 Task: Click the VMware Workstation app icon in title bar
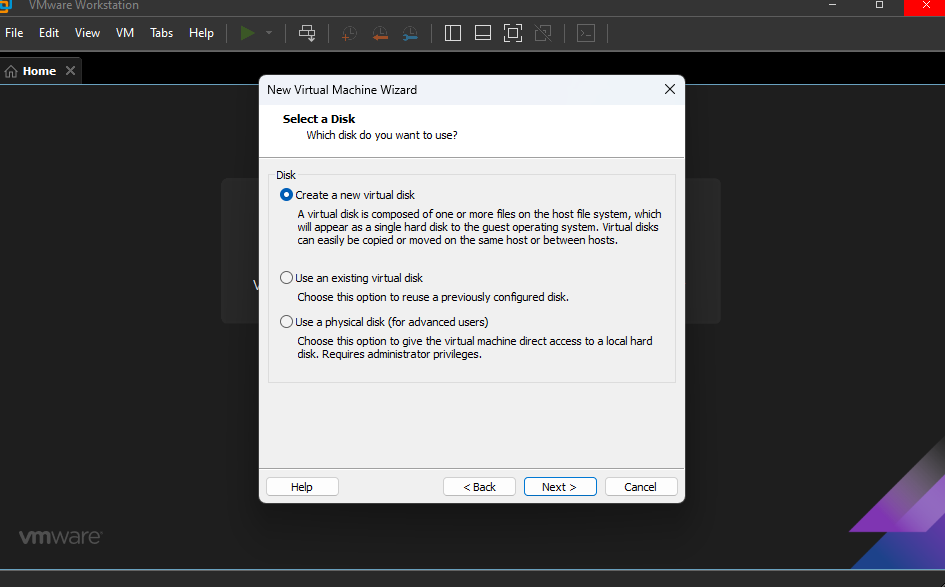5,5
